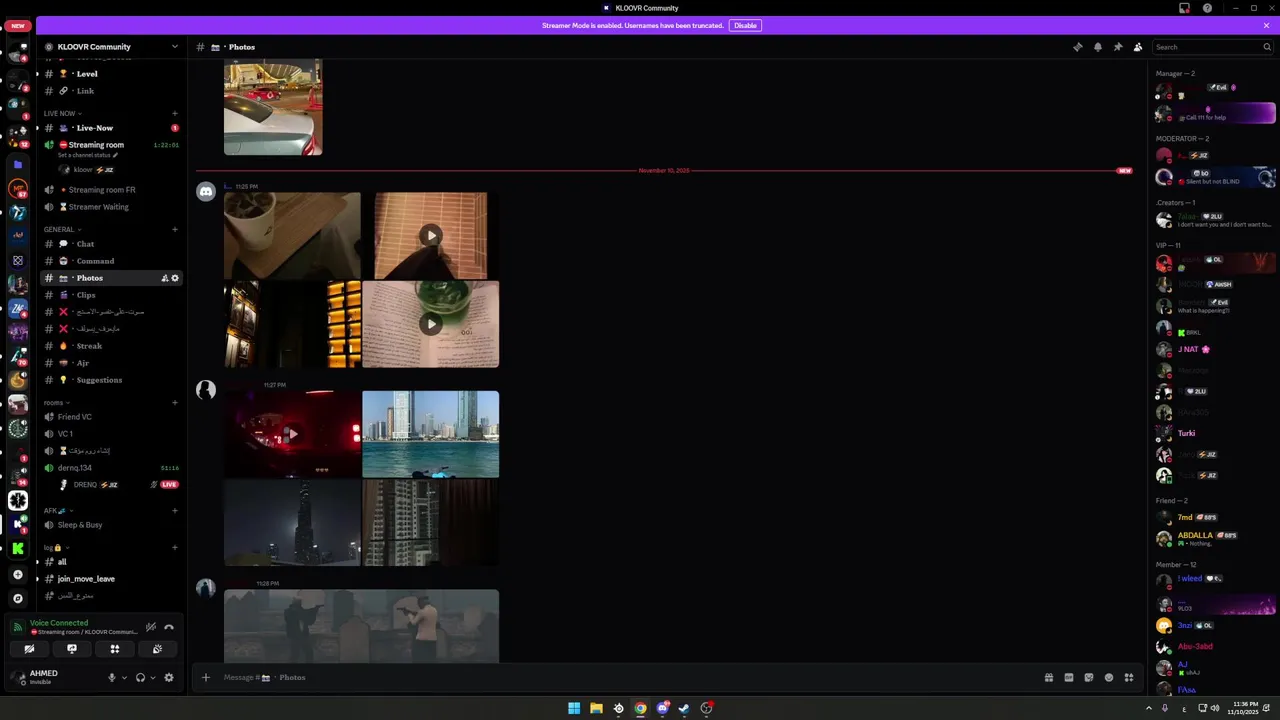The height and width of the screenshot is (720, 1280).
Task: Disable Streamer Mode button
Action: 745,25
